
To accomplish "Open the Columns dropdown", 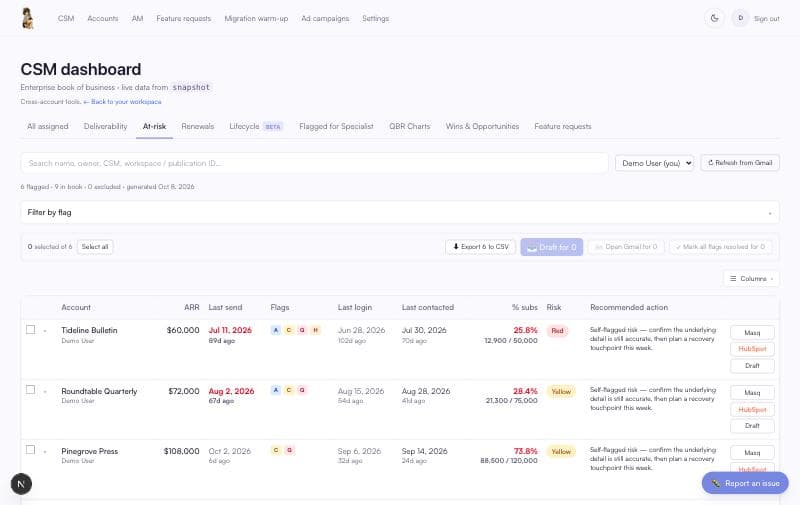I will click(x=751, y=279).
